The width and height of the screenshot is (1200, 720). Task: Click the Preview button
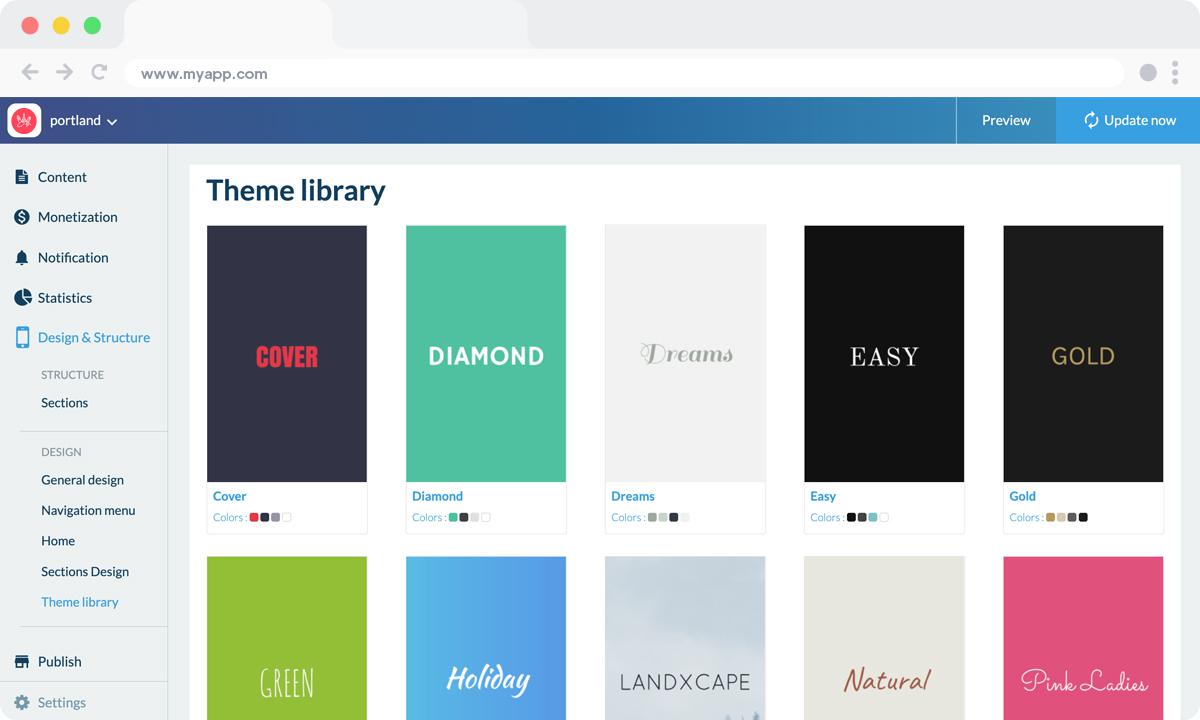1006,120
